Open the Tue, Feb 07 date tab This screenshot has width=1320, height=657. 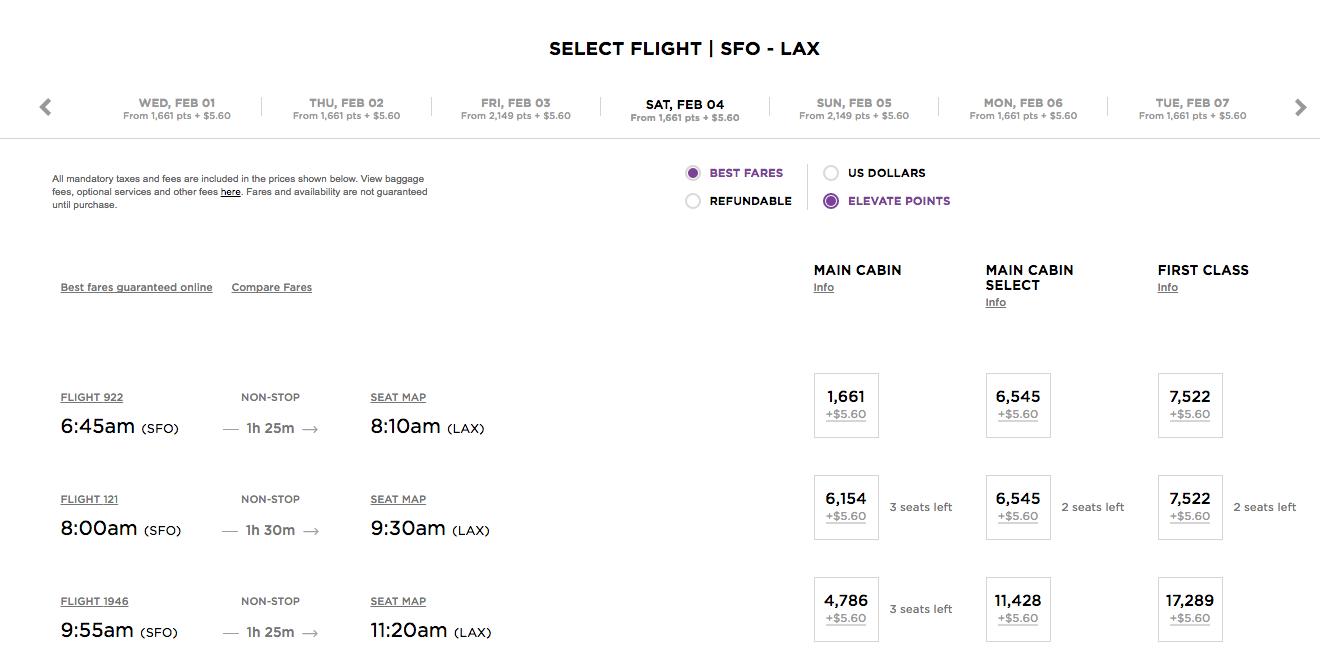1192,108
